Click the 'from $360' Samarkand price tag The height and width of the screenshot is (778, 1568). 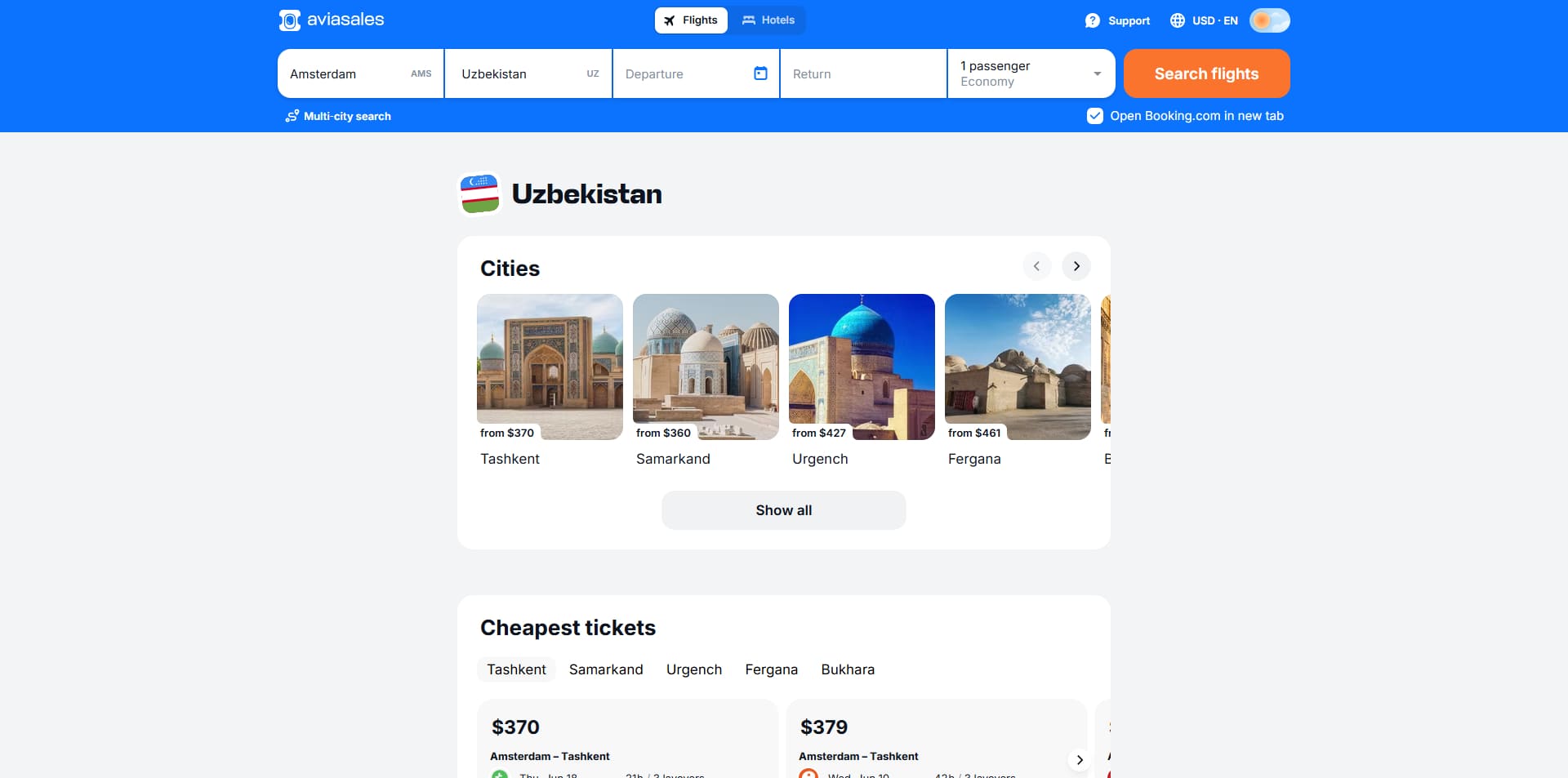tap(663, 433)
